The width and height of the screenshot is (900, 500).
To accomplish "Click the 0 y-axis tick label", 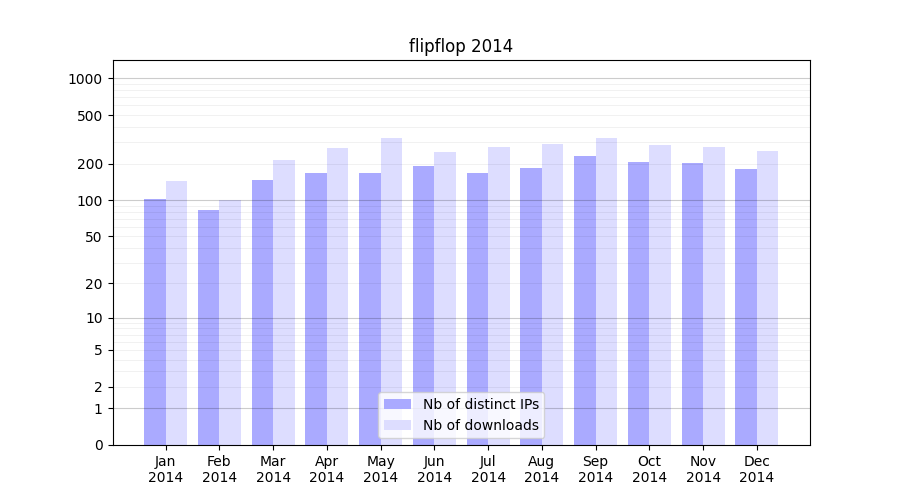I will (98, 445).
